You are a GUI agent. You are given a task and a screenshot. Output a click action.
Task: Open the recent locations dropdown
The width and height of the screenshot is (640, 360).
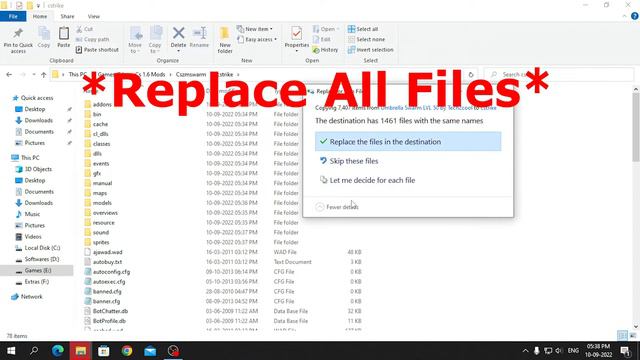point(34,75)
